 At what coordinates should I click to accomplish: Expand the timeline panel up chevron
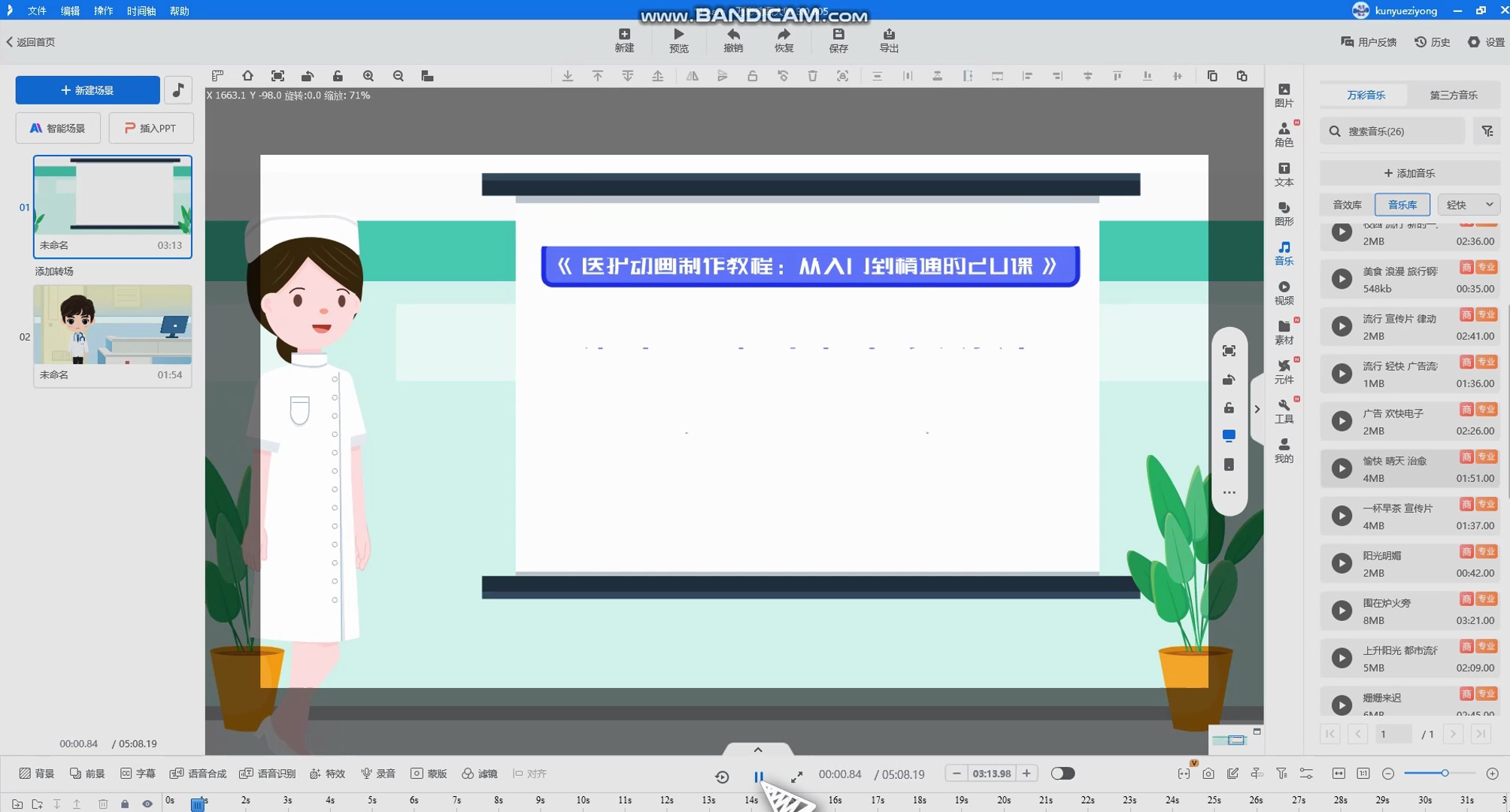coord(758,749)
